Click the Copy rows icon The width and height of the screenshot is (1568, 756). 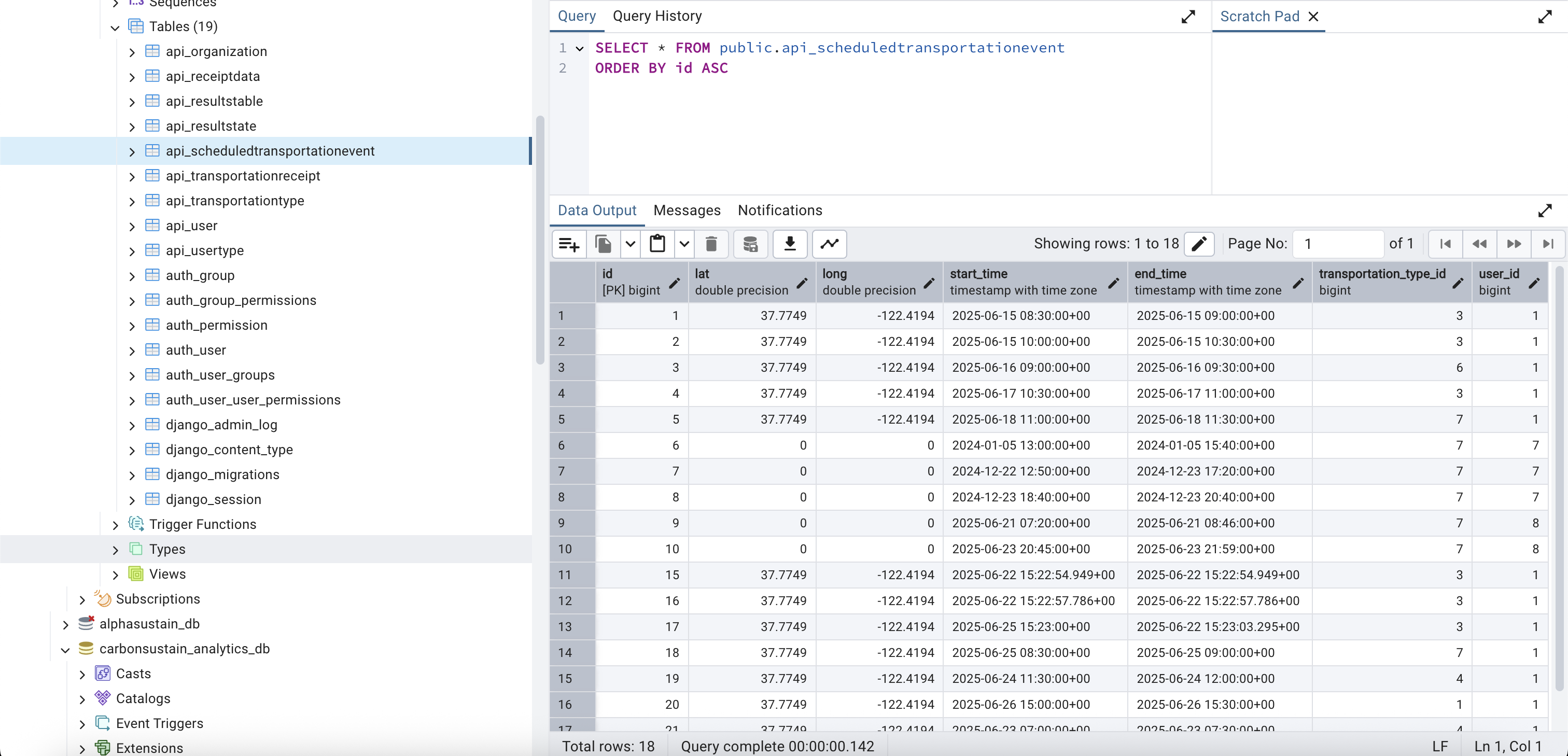(x=603, y=244)
